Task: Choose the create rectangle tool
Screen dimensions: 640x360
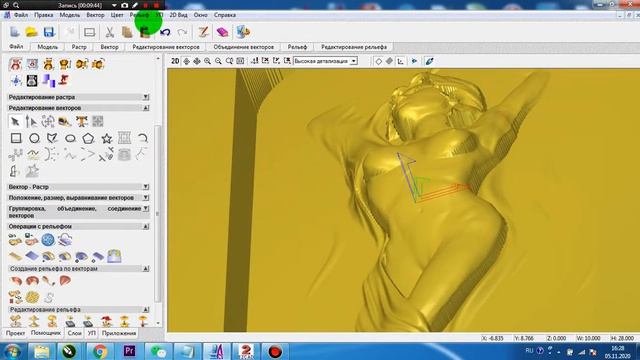Action: coord(16,138)
